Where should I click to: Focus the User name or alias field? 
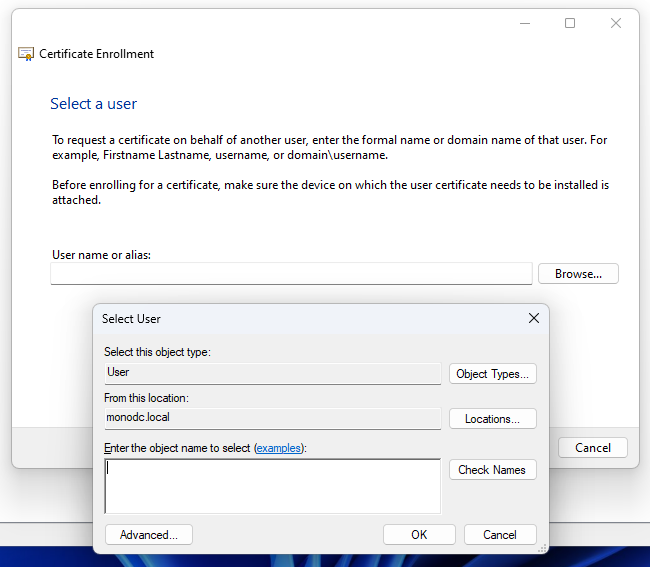291,274
